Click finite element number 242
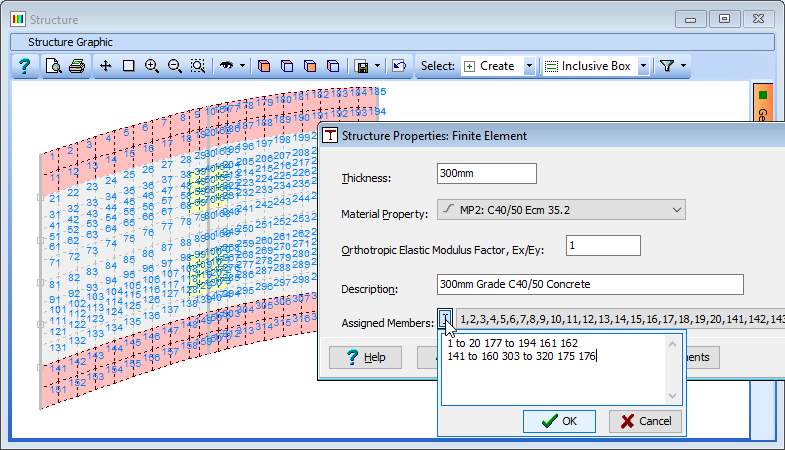 [264, 204]
